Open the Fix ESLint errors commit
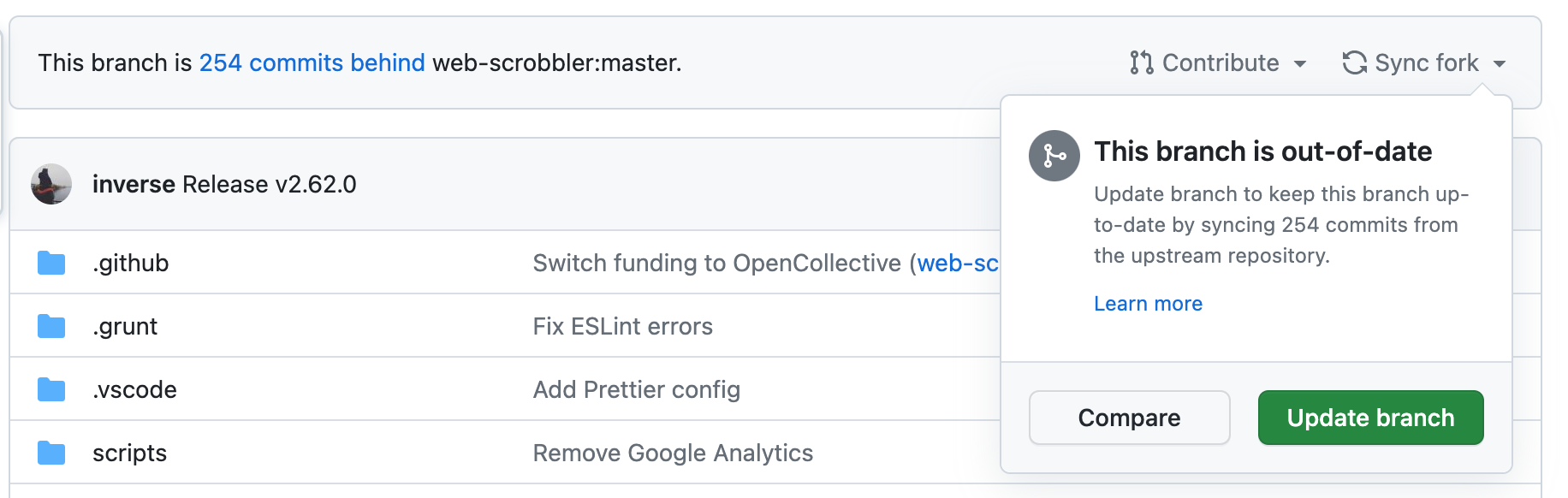 [622, 326]
